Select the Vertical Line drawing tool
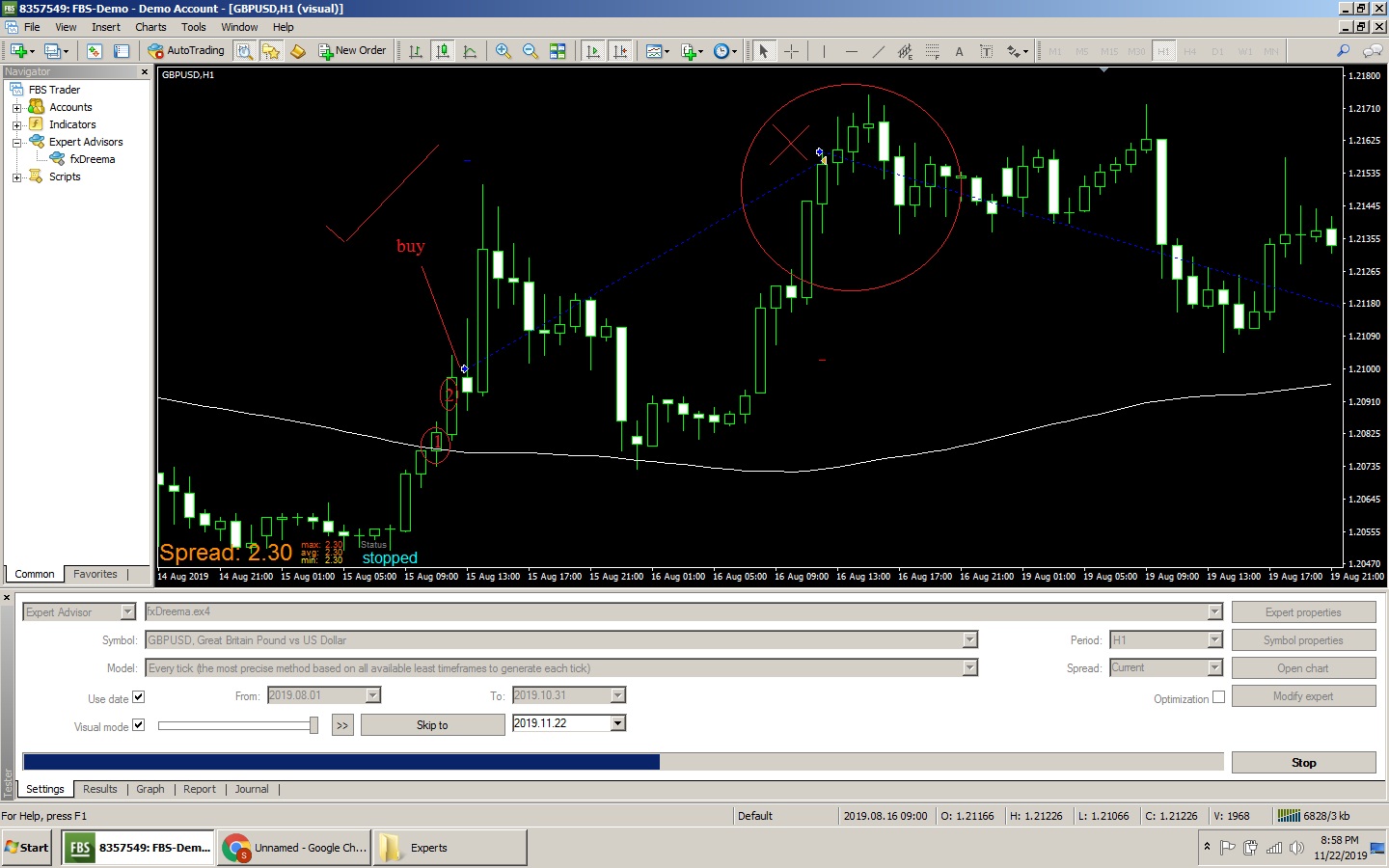 [x=825, y=51]
